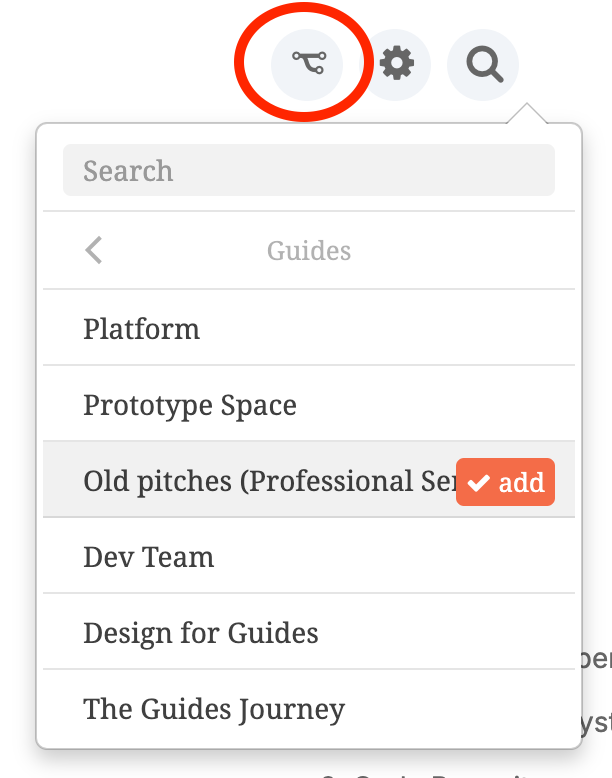Select The Guides Journey item
Viewport: 612px width, 778px height.
[309, 708]
